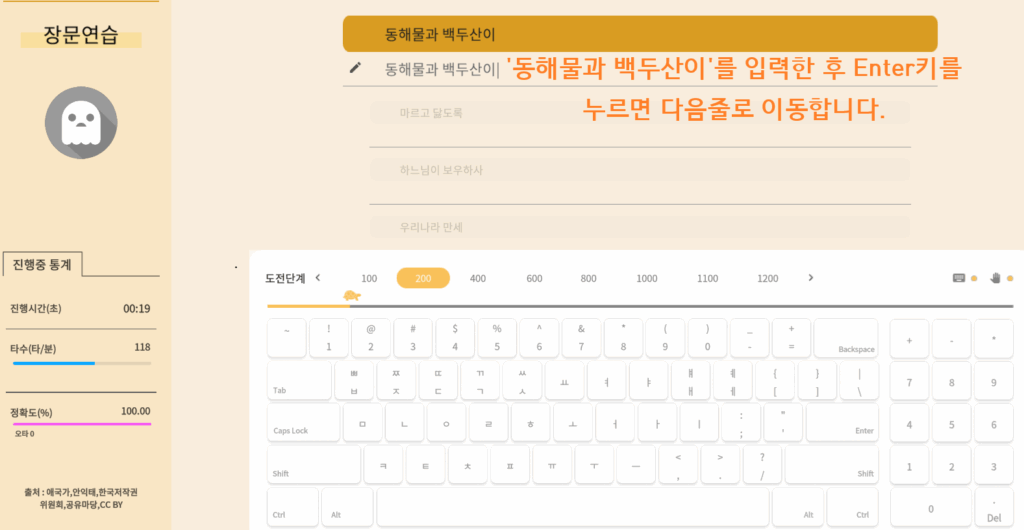Click the number row 1 key
The height and width of the screenshot is (530, 1024).
328,338
